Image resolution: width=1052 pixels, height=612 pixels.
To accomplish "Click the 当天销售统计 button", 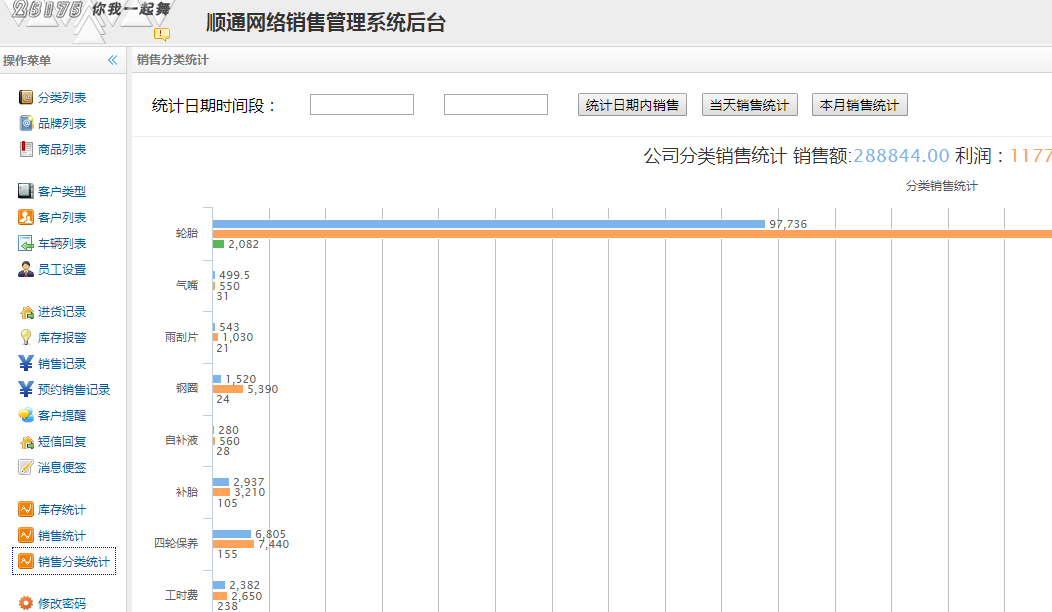I will [749, 105].
